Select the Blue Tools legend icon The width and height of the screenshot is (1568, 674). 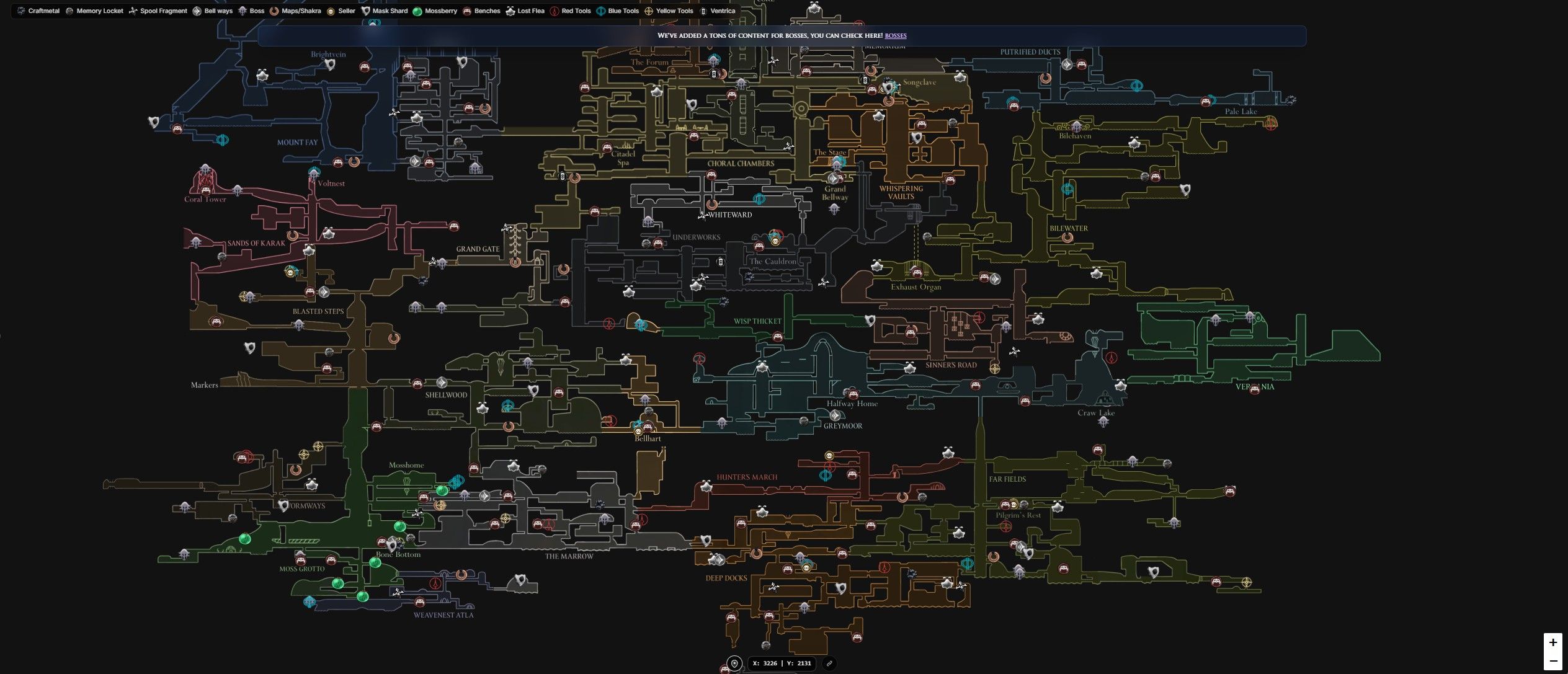(x=600, y=11)
